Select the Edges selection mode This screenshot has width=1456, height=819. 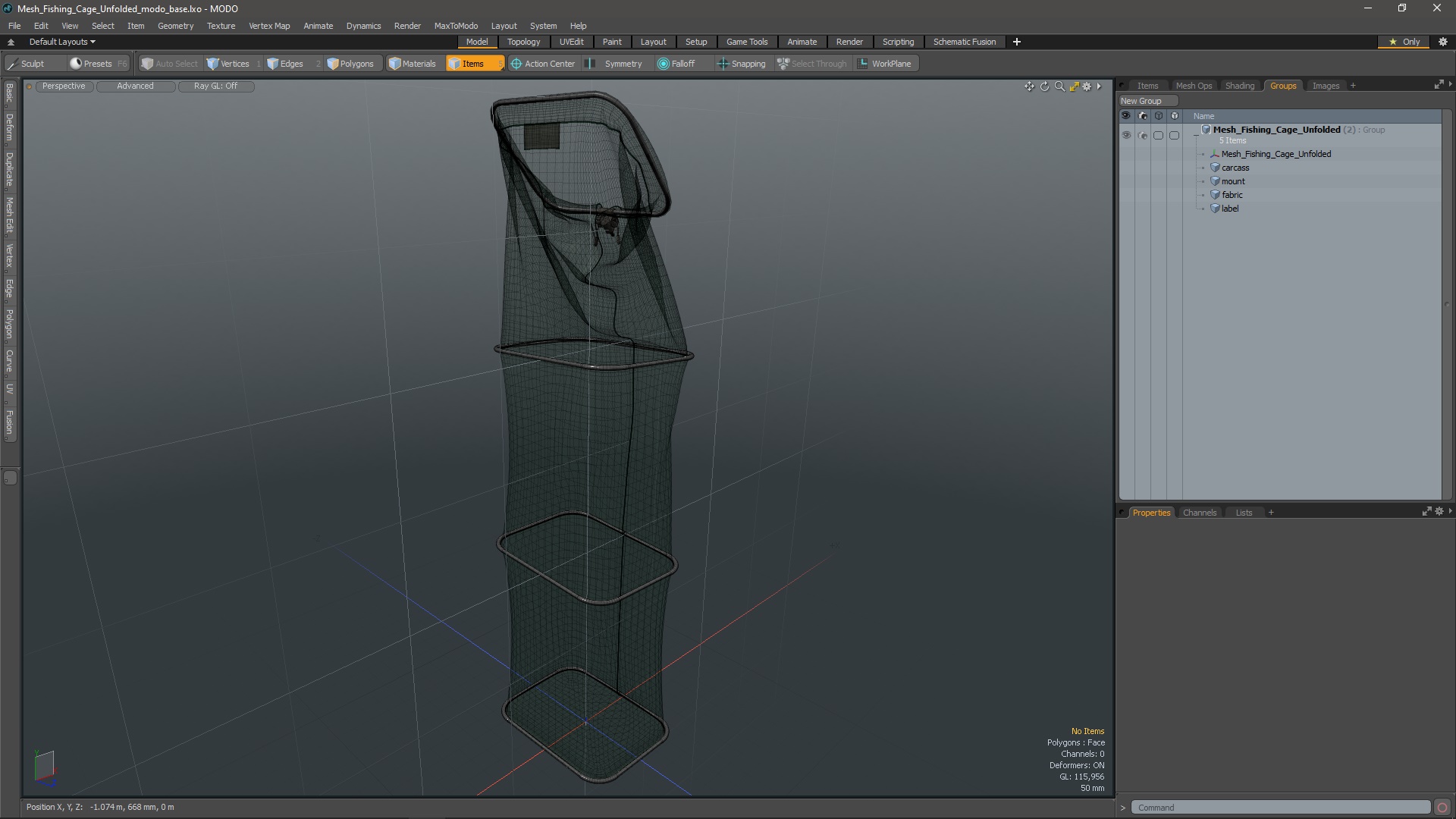pyautogui.click(x=291, y=63)
